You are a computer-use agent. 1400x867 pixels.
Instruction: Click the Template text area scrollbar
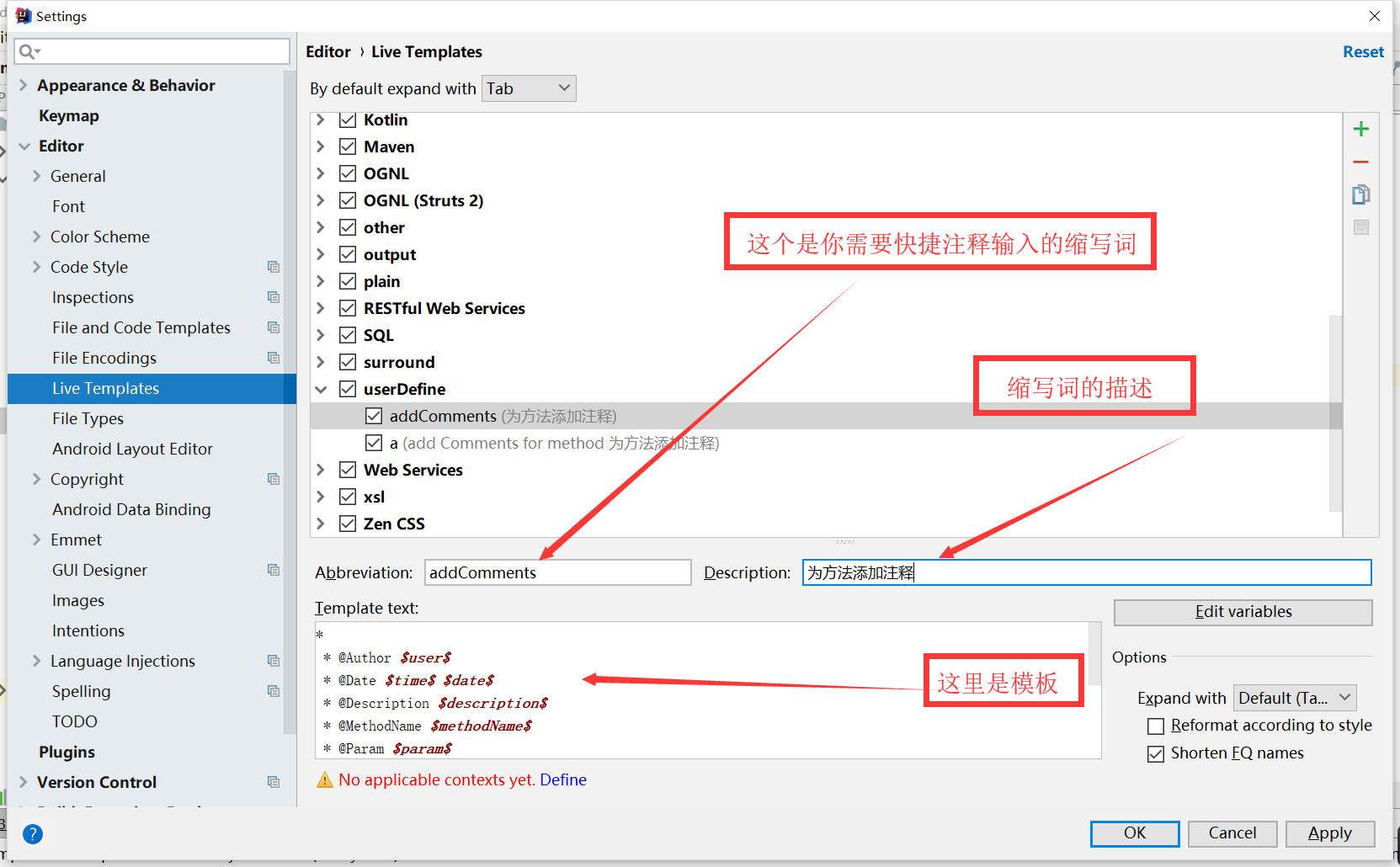coord(1094,653)
